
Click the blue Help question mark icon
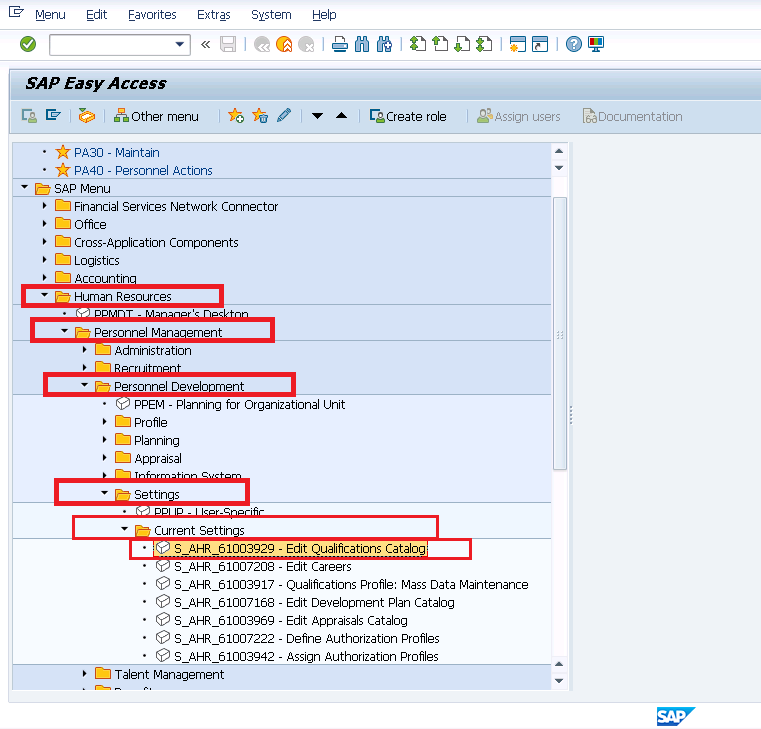coord(574,44)
